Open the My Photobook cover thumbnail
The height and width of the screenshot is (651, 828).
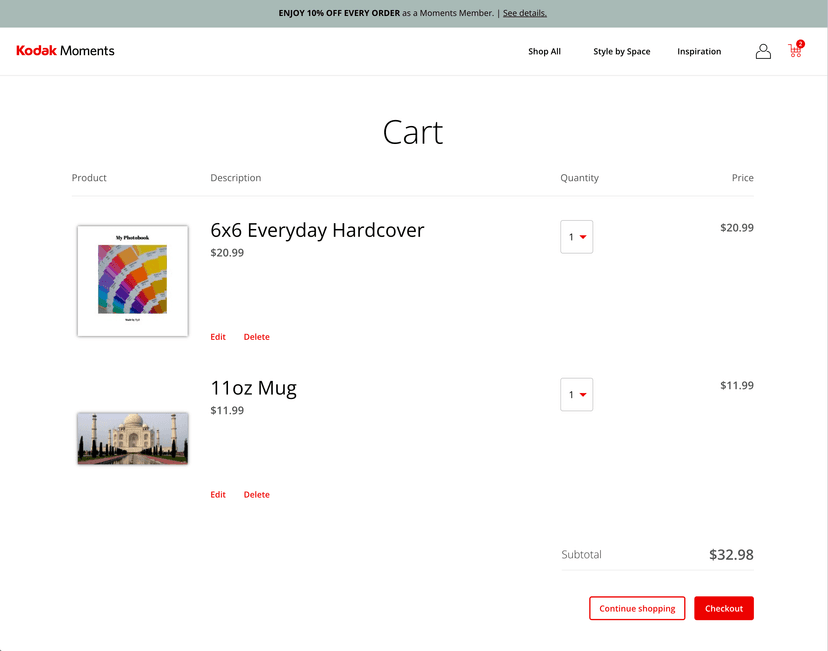point(133,281)
